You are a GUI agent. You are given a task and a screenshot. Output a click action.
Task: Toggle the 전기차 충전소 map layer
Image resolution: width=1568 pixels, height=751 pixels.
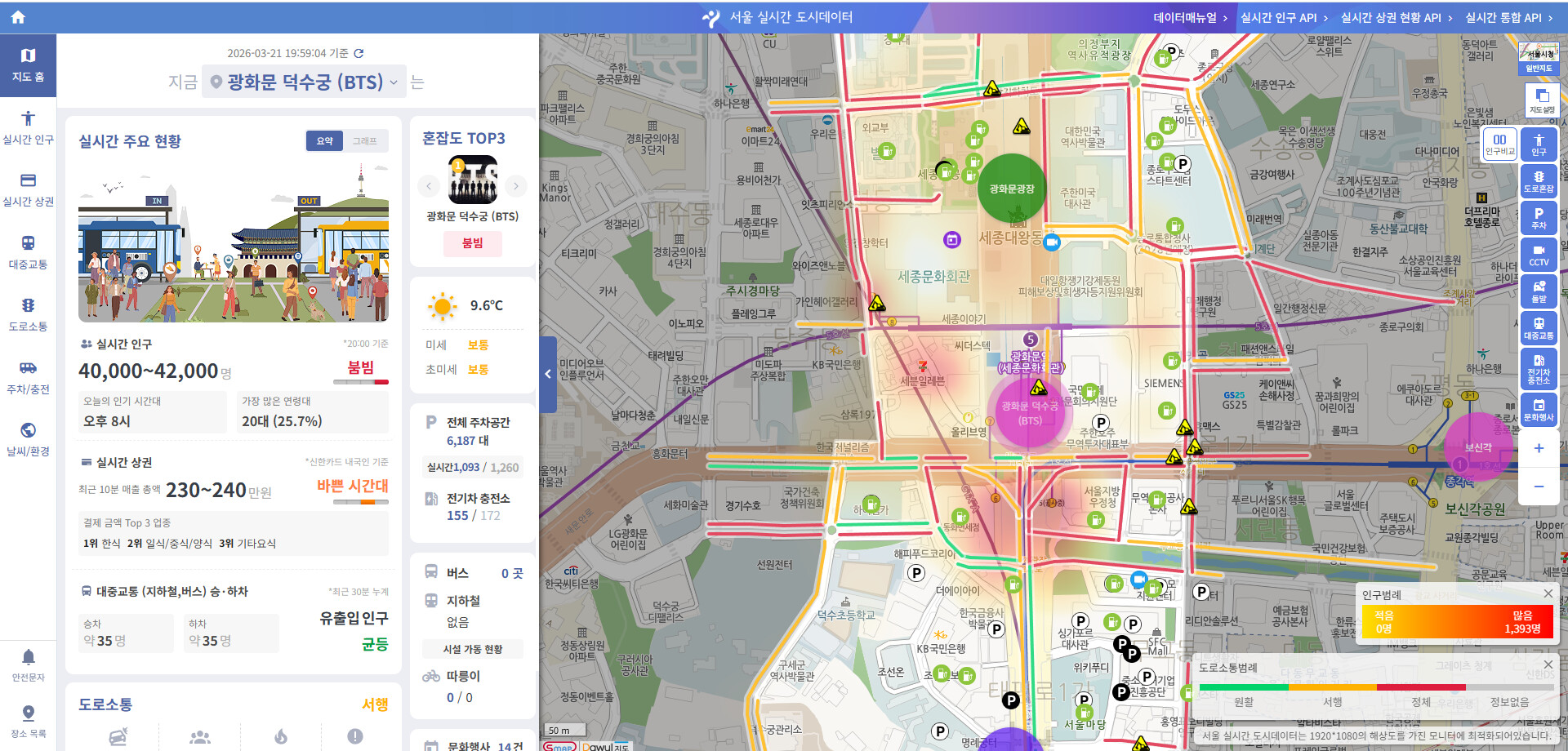(x=1539, y=369)
